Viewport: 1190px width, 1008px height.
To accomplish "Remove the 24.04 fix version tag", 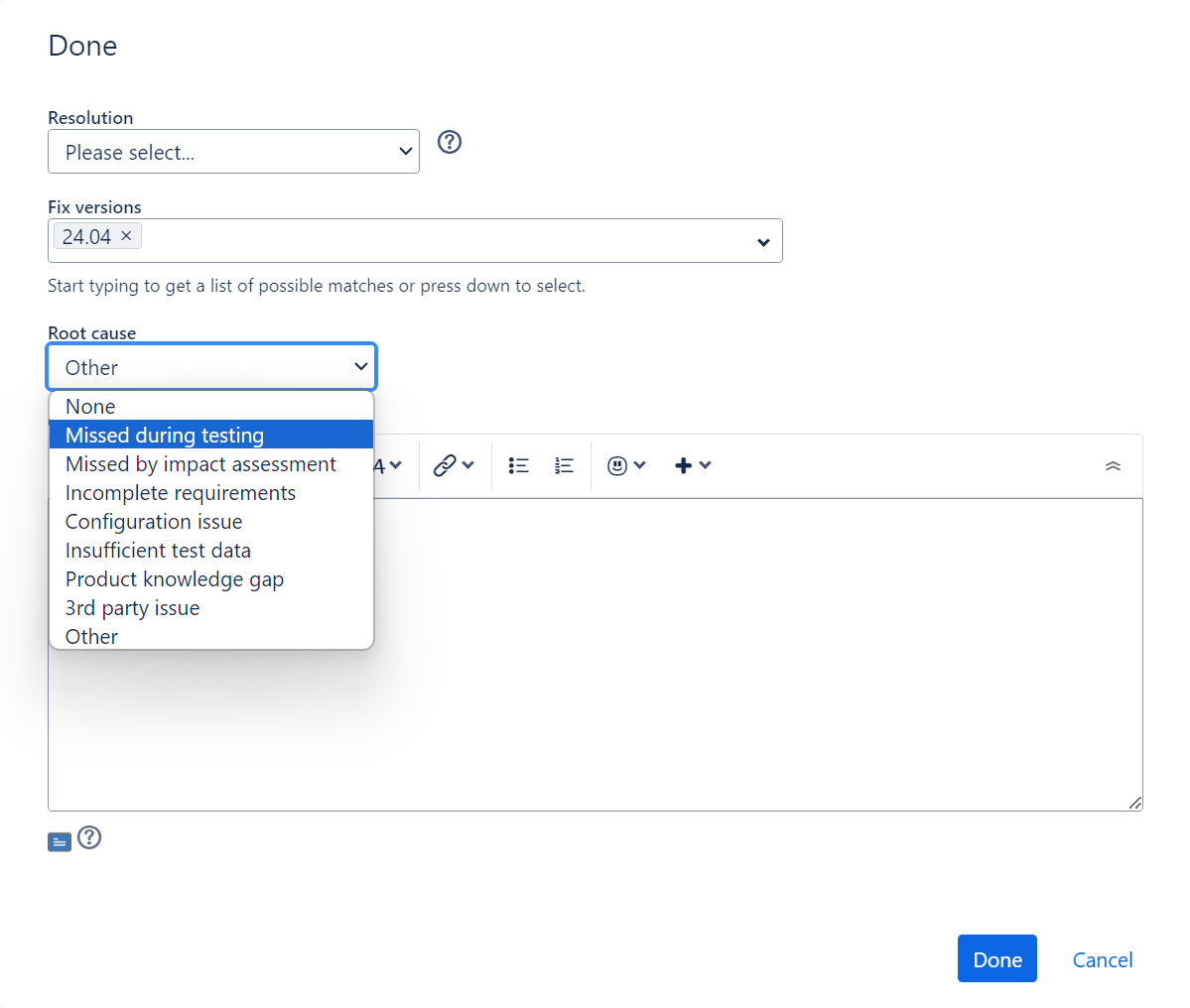I will (126, 235).
